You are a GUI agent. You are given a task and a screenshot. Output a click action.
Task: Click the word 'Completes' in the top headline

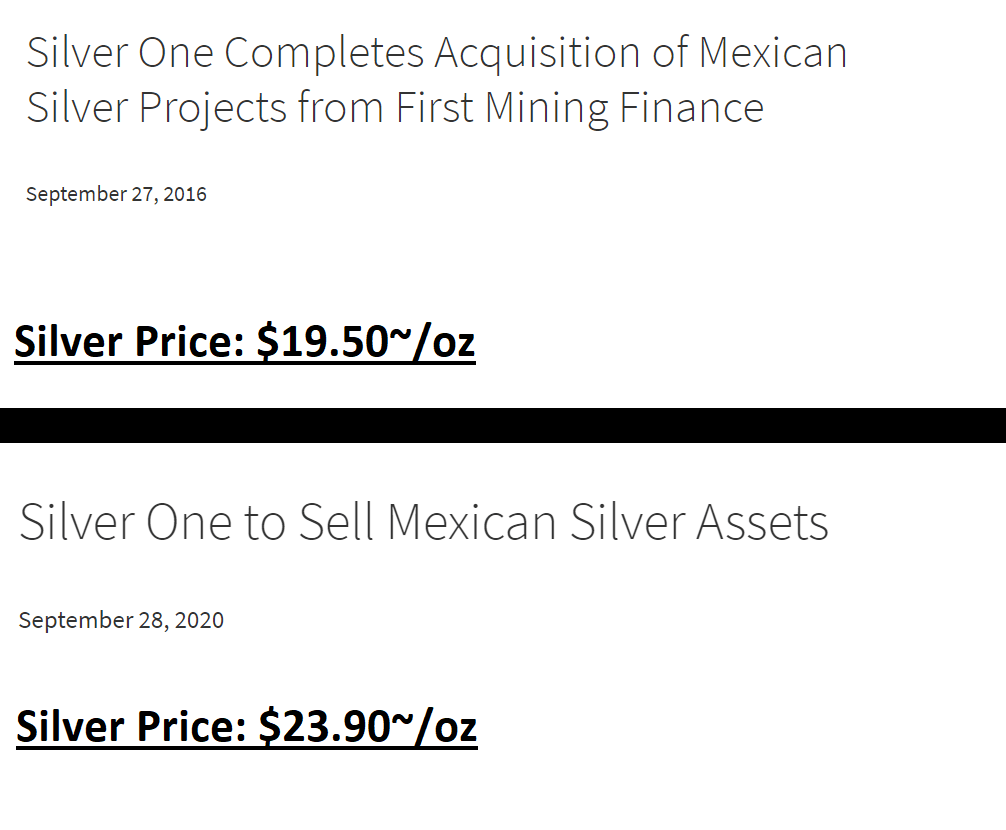[x=324, y=54]
